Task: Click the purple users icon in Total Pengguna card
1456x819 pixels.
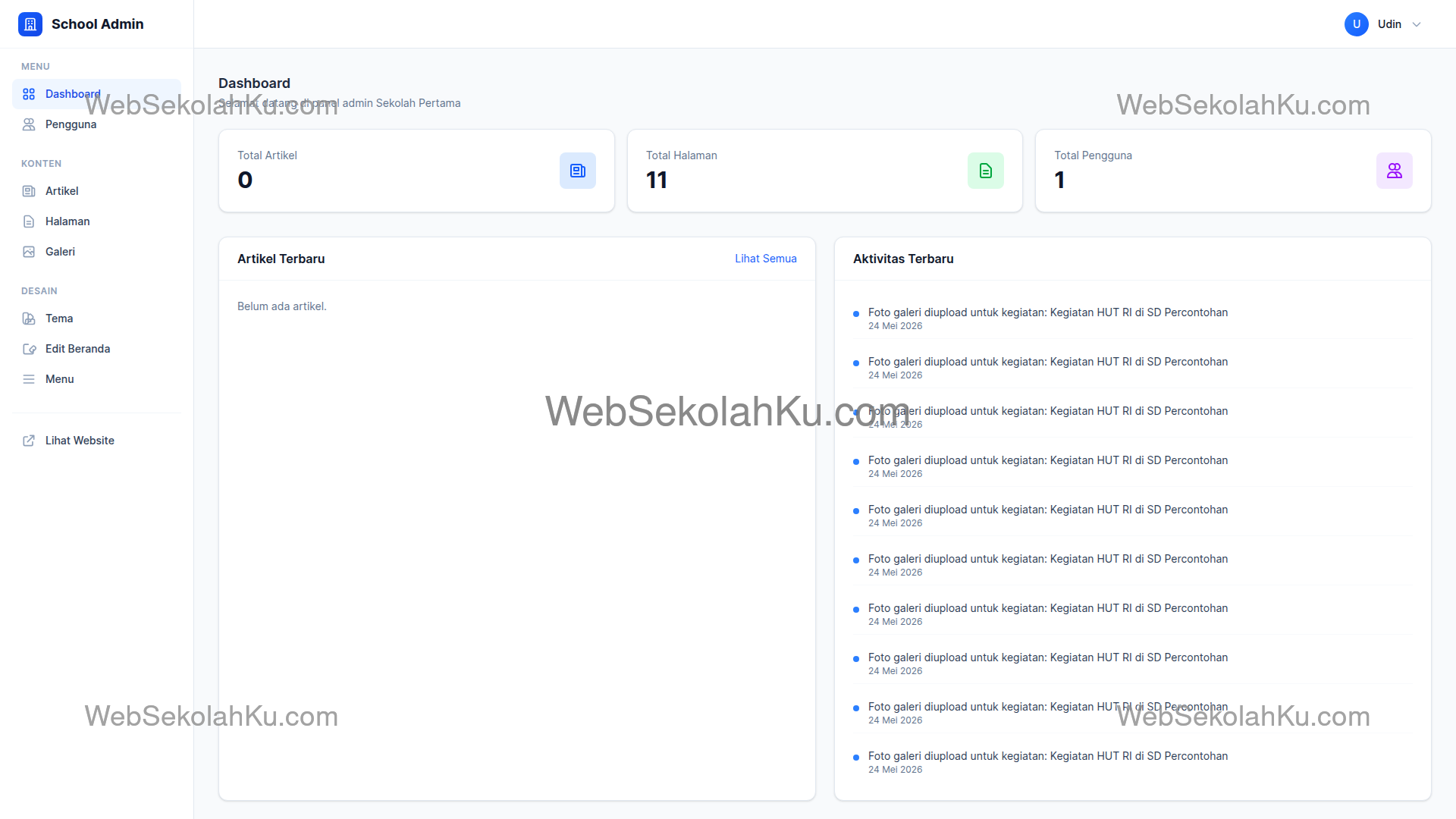Action: click(x=1395, y=171)
